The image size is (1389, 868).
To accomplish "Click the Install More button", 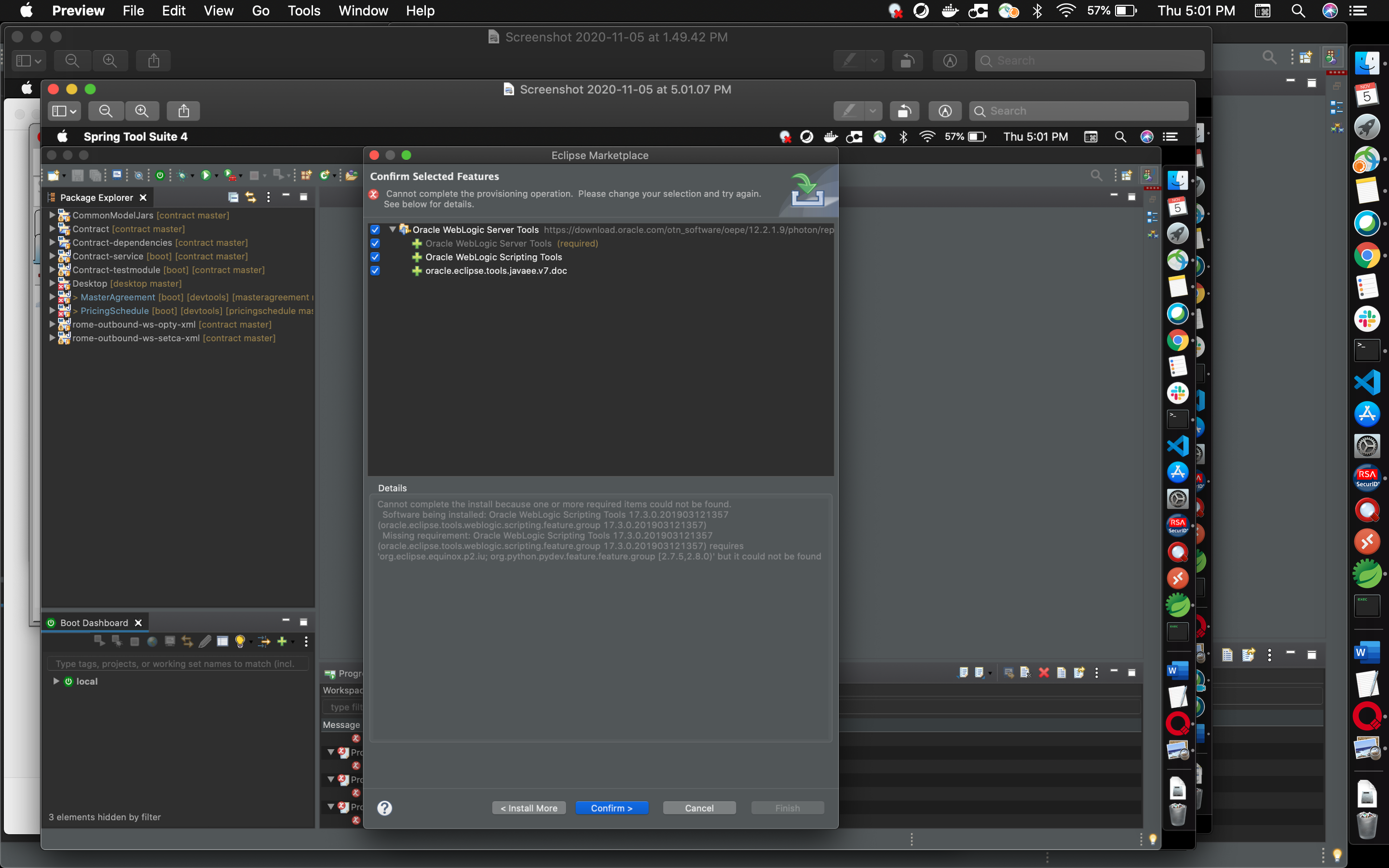I will 529,808.
